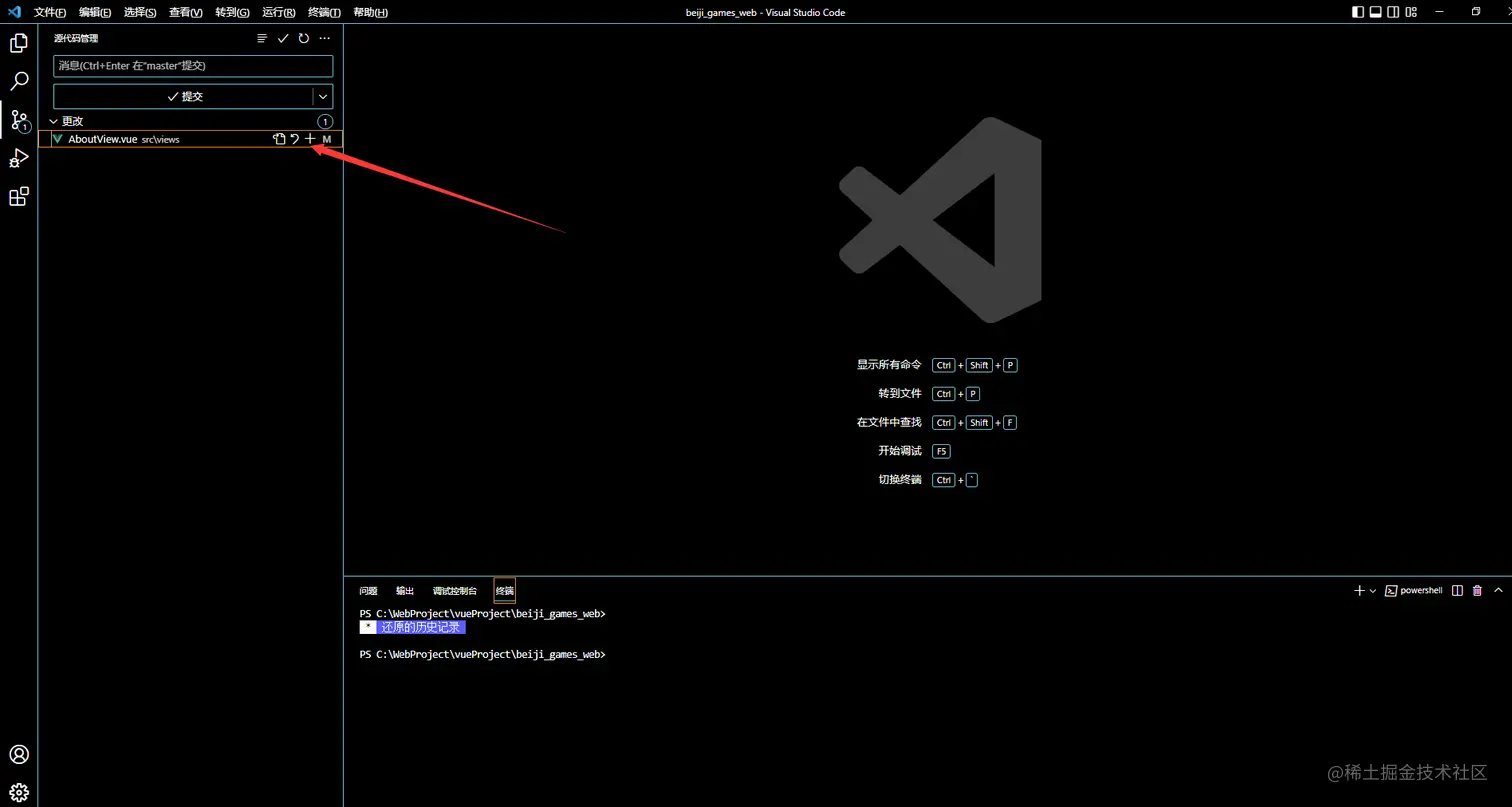
Task: Select the Source Control activity bar icon
Action: [19, 121]
